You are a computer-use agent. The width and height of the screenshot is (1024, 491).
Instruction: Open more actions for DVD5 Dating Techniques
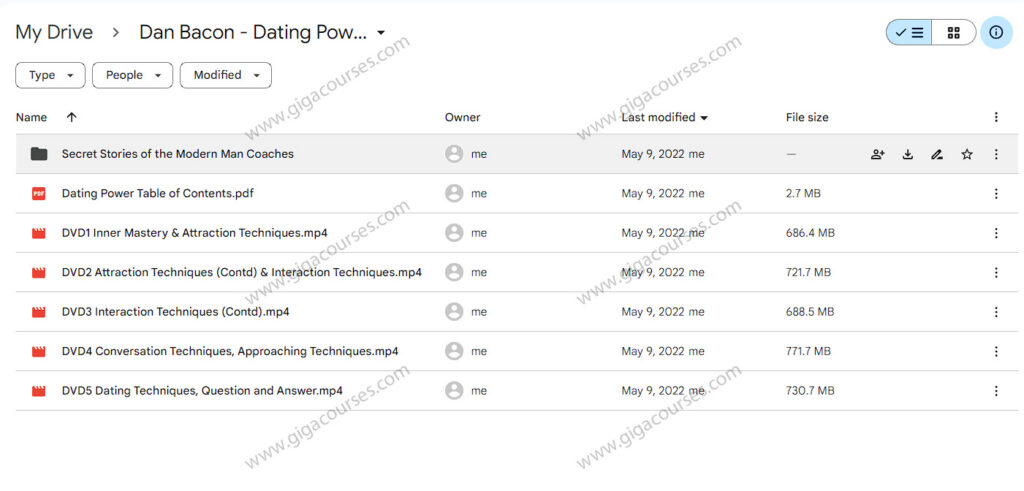pos(996,391)
